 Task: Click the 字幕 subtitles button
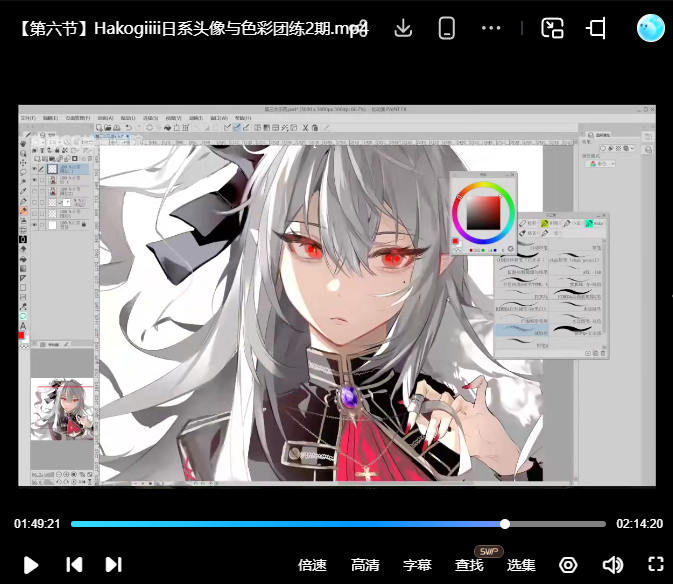[x=417, y=565]
